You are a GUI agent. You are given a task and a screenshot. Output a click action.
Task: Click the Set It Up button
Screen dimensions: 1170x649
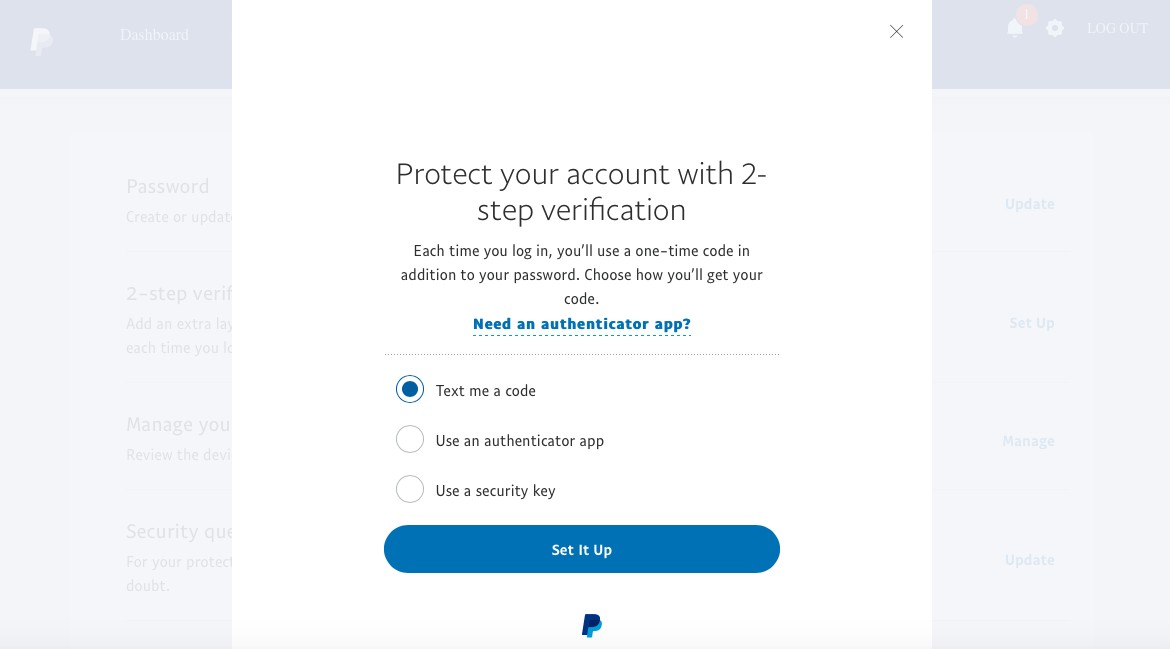click(581, 549)
